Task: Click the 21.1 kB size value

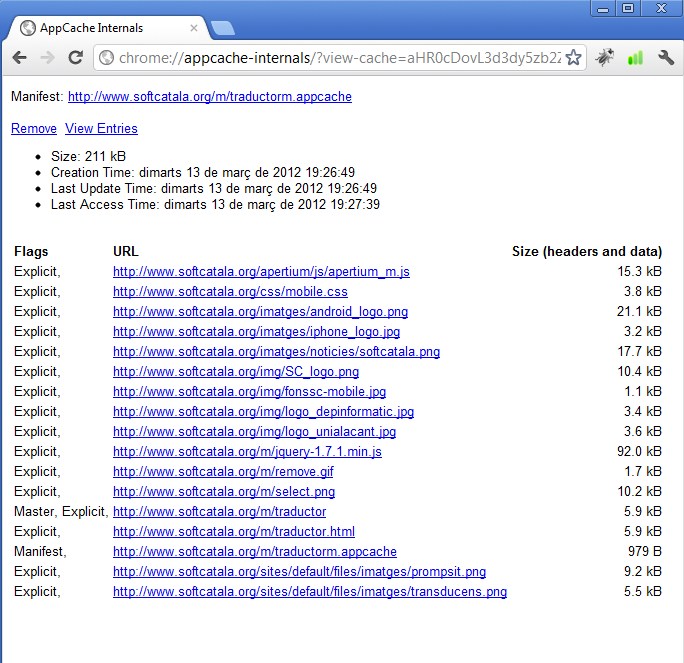Action: point(639,311)
